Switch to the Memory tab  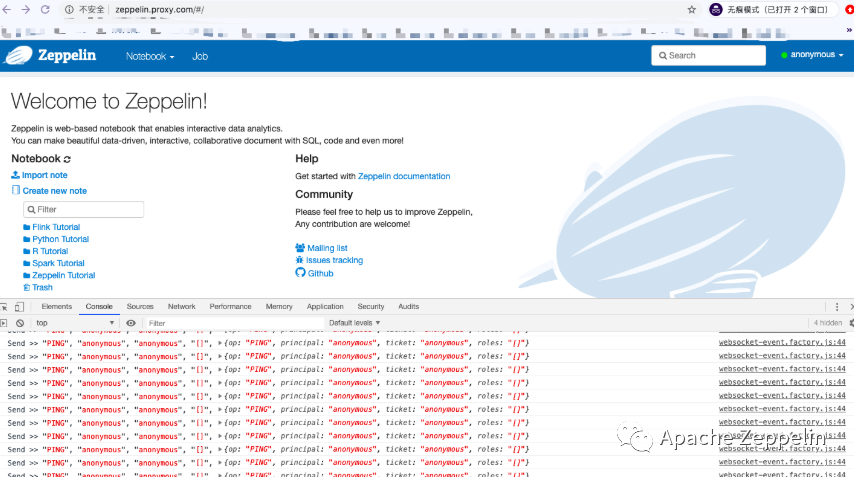click(279, 307)
